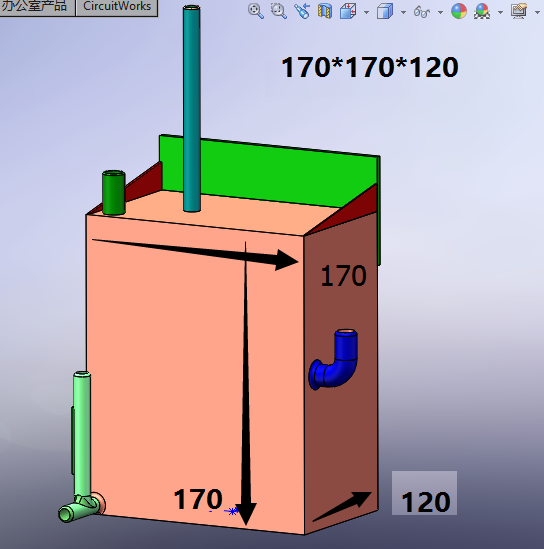Expand the View Orientation dropdown arrow
The width and height of the screenshot is (544, 549).
pos(366,13)
